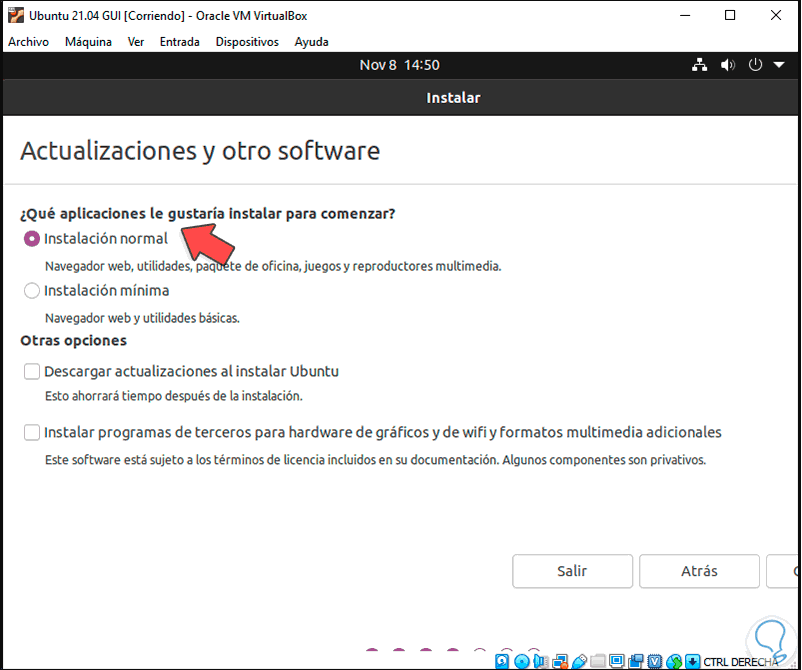Viewport: 802px width, 670px height.
Task: Click the Esto ahorrará tiempo description text
Action: coord(173,396)
